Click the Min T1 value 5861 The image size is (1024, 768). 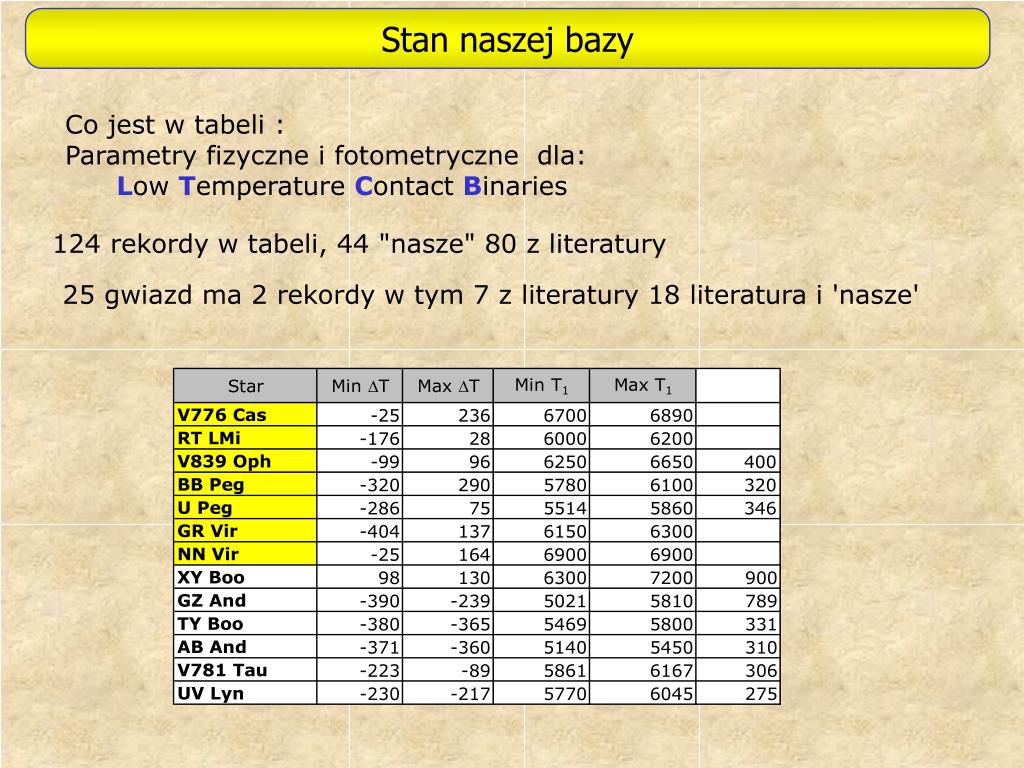565,670
